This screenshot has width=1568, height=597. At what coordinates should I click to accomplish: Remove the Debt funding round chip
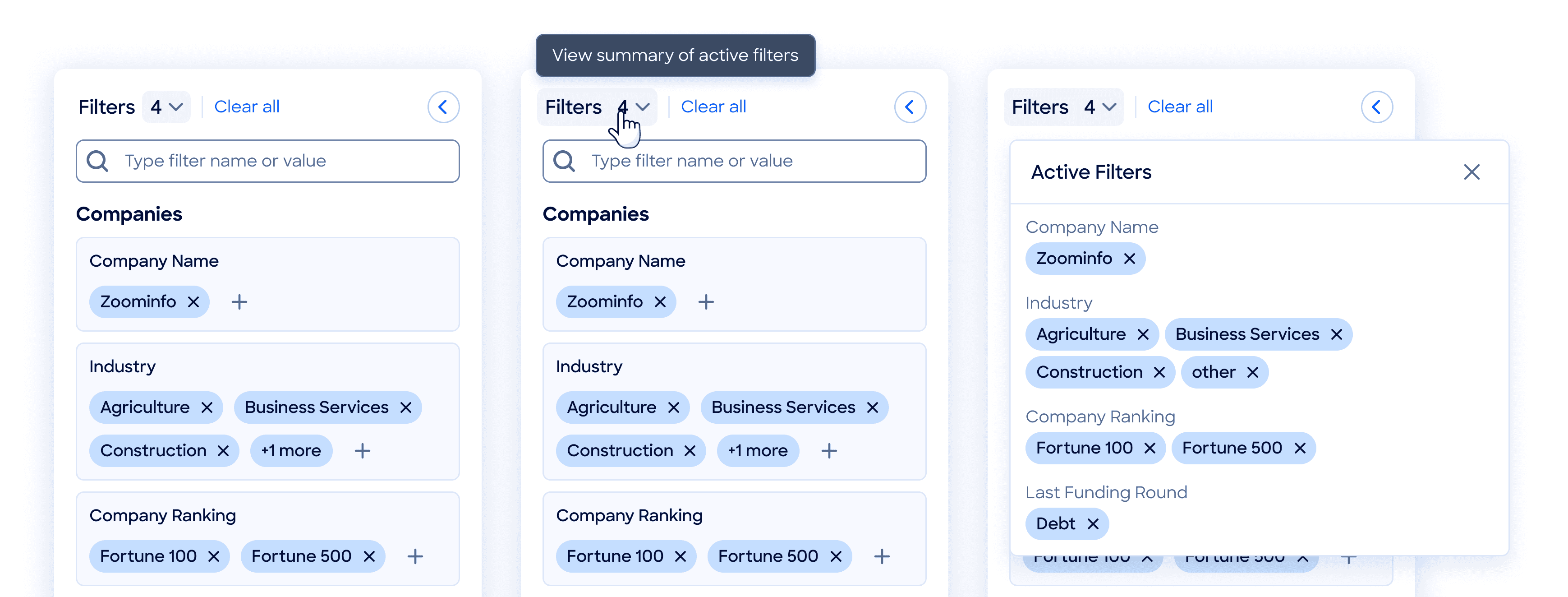(1093, 524)
